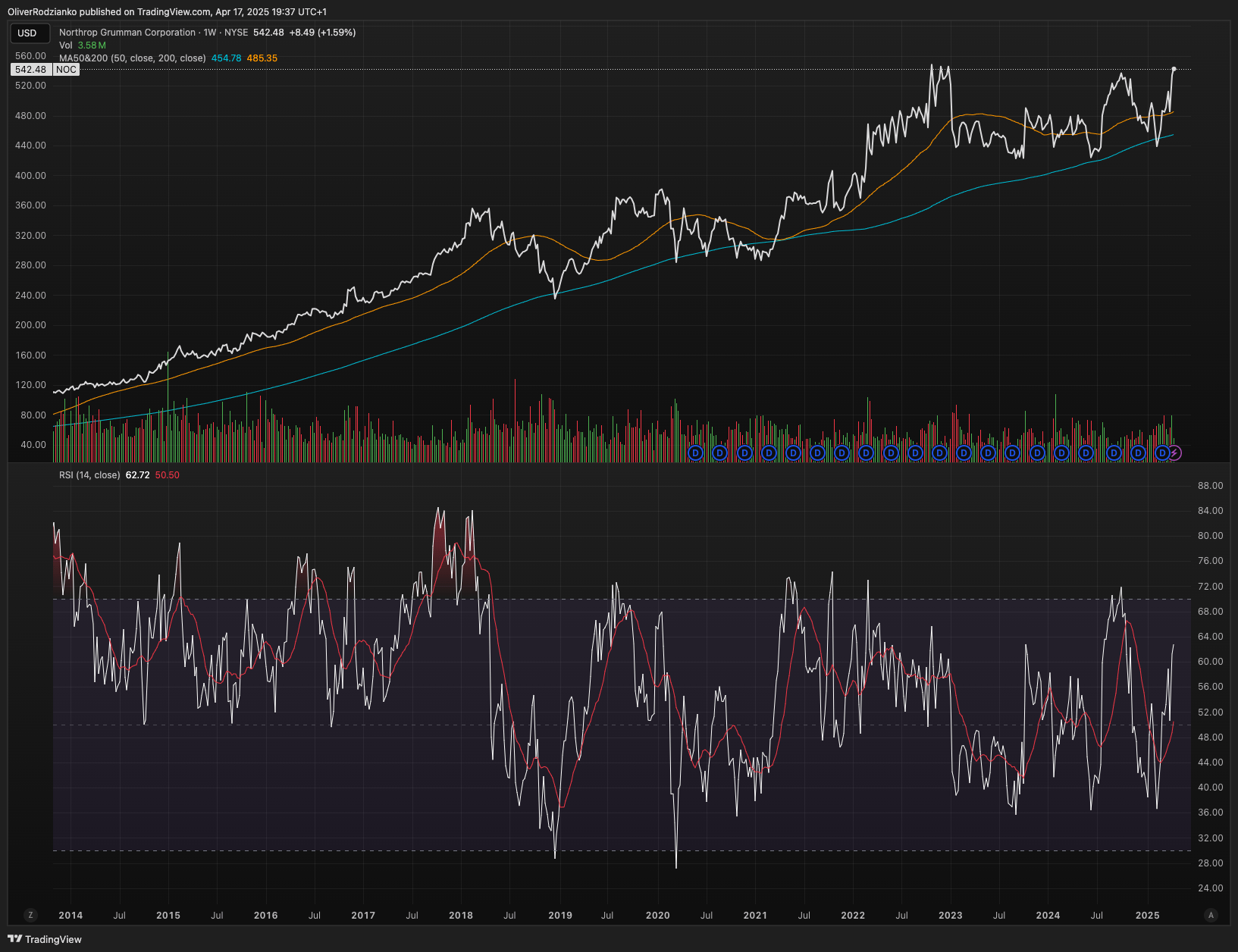1238x952 pixels.
Task: Open the purple lightning event marker
Action: click(x=1174, y=453)
